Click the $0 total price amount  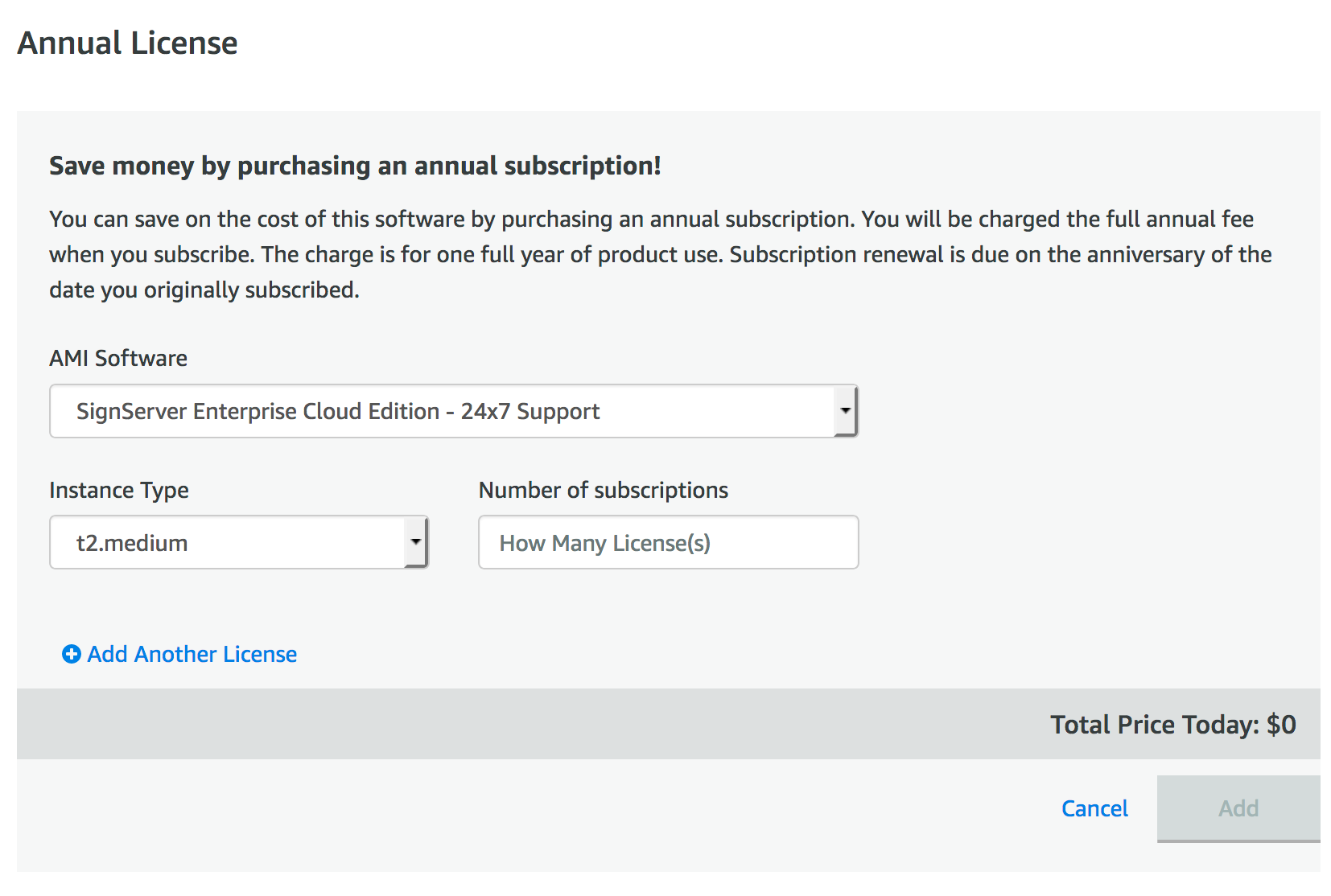[1281, 725]
